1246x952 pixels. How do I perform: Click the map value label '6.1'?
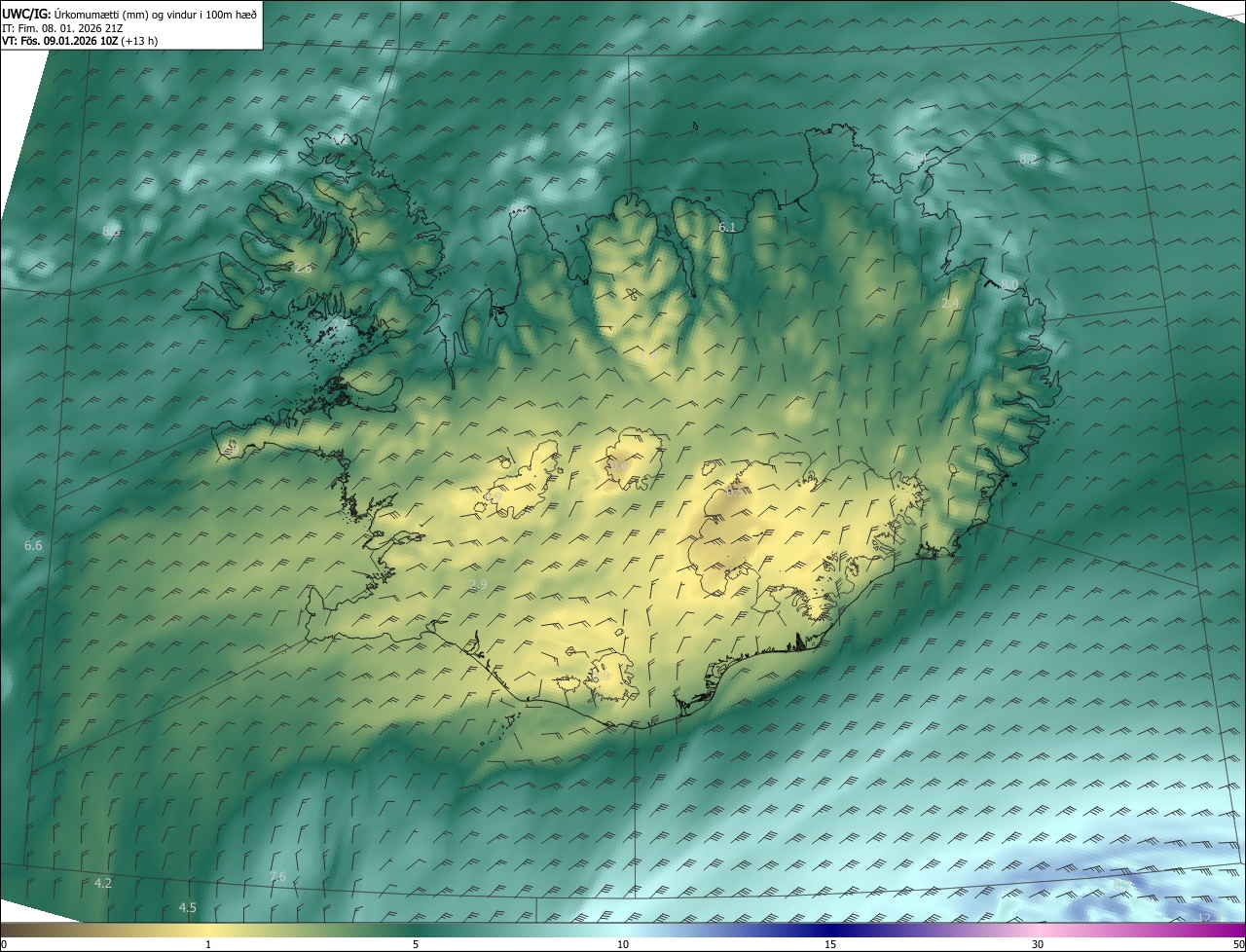(727, 227)
